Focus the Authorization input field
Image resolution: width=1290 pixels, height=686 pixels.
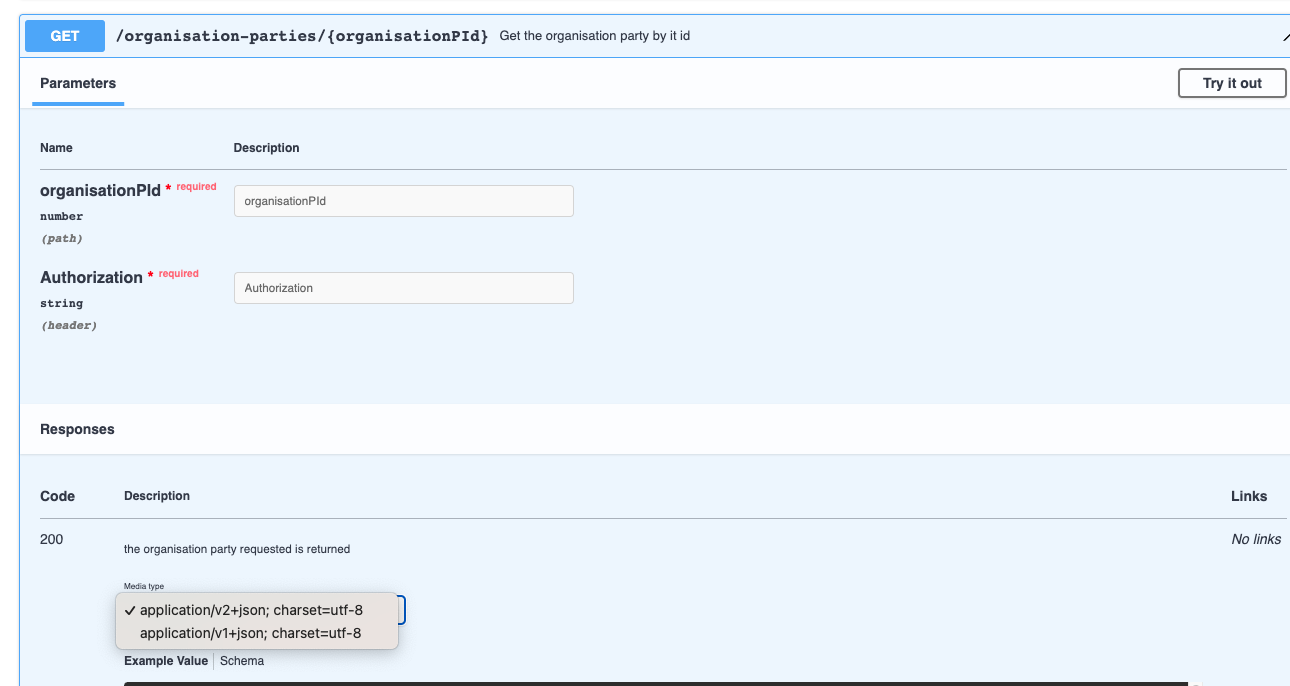point(403,288)
